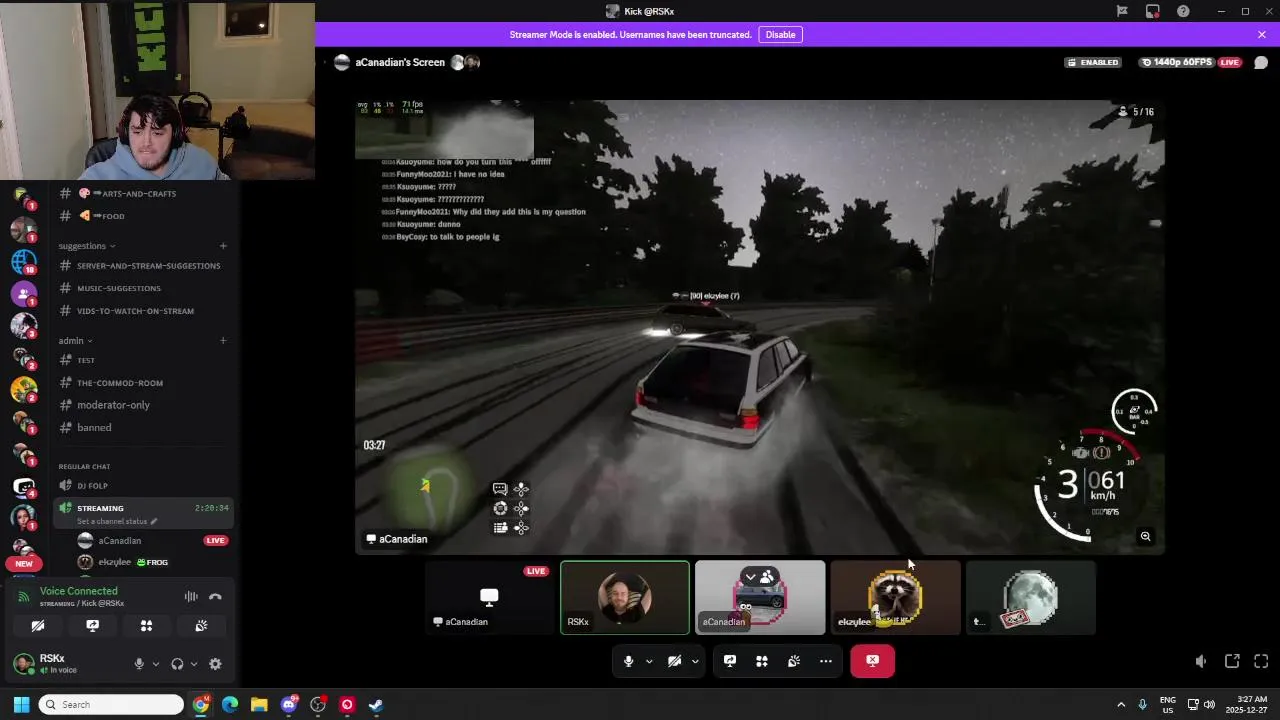Image resolution: width=1280 pixels, height=720 pixels.
Task: Toggle noise suppression waveform icon
Action: point(191,597)
